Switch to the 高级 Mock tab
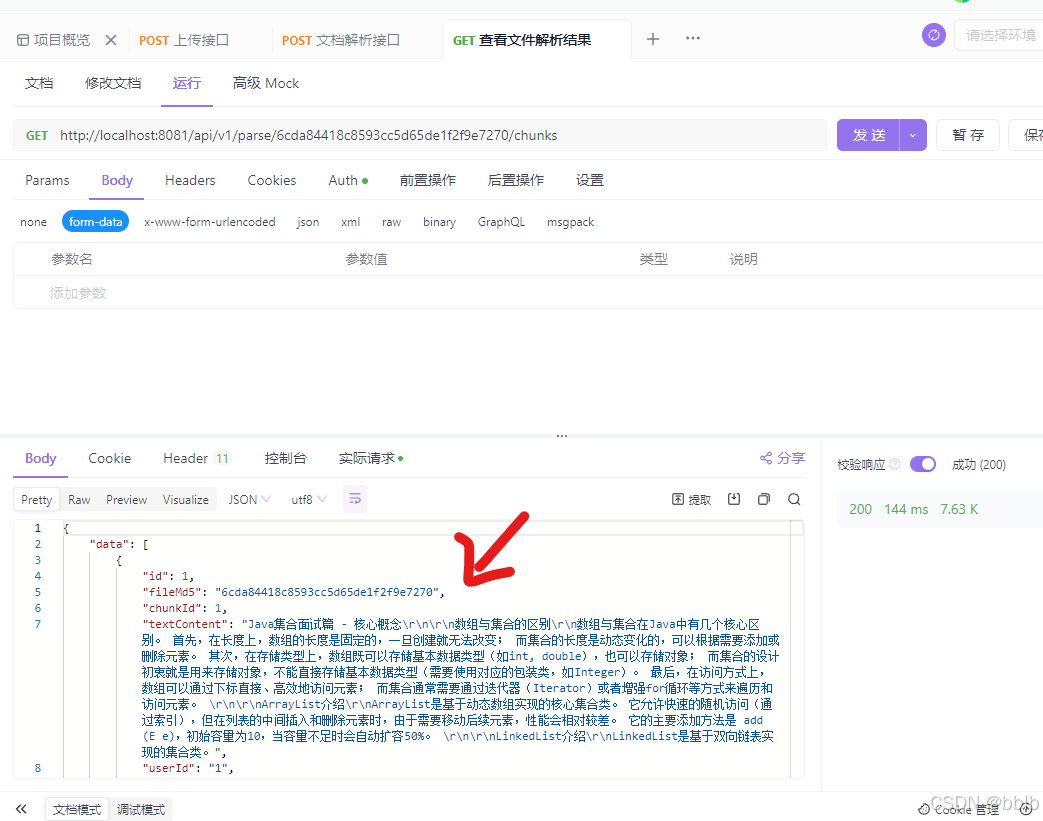Viewport: 1043px width, 821px height. 265,83
